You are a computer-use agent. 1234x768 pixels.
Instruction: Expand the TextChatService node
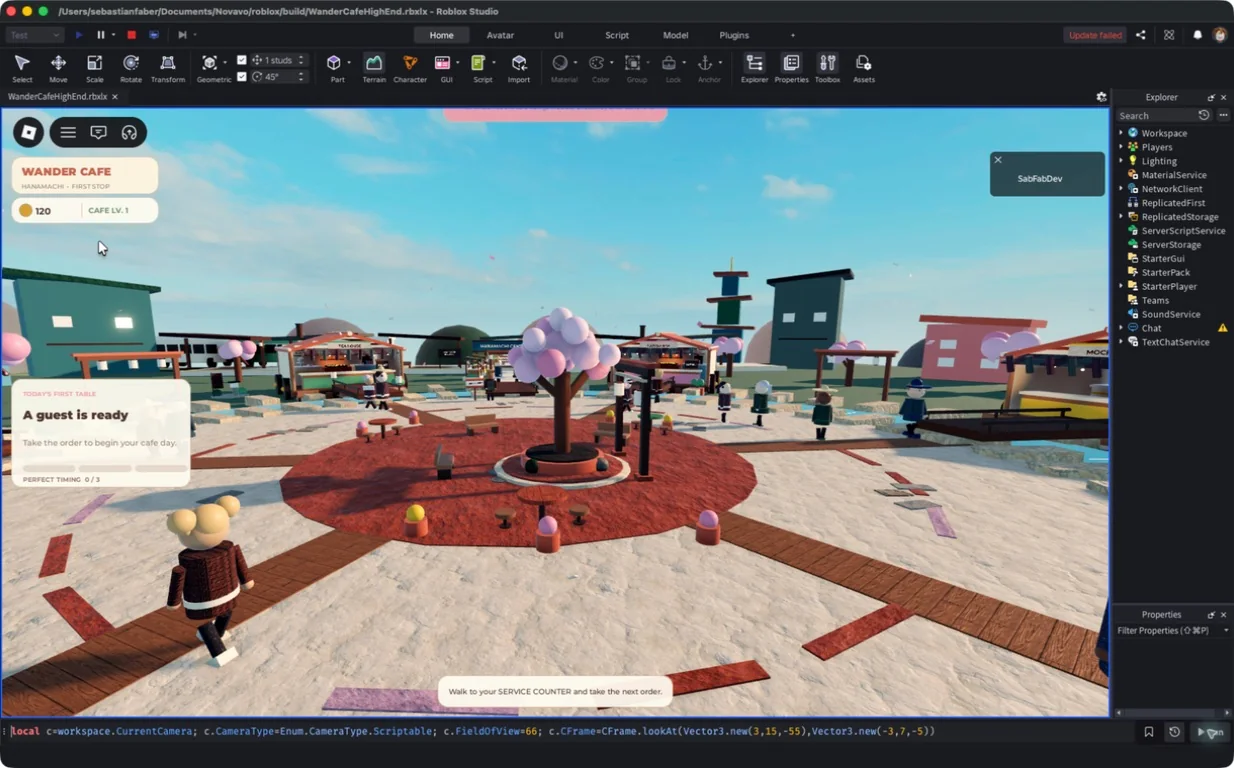[x=1121, y=342]
